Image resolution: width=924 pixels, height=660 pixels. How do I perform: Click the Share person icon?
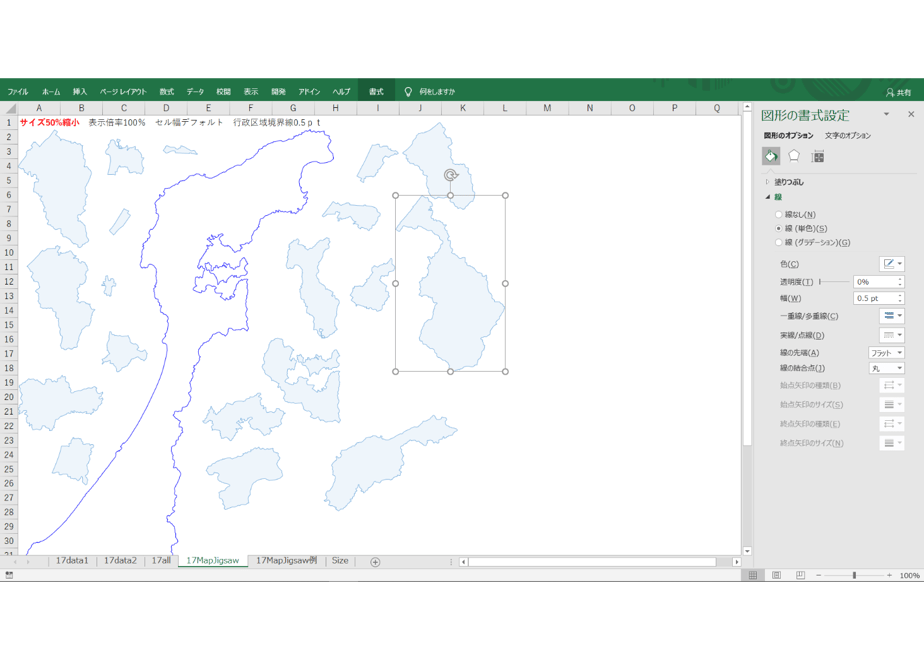point(890,93)
